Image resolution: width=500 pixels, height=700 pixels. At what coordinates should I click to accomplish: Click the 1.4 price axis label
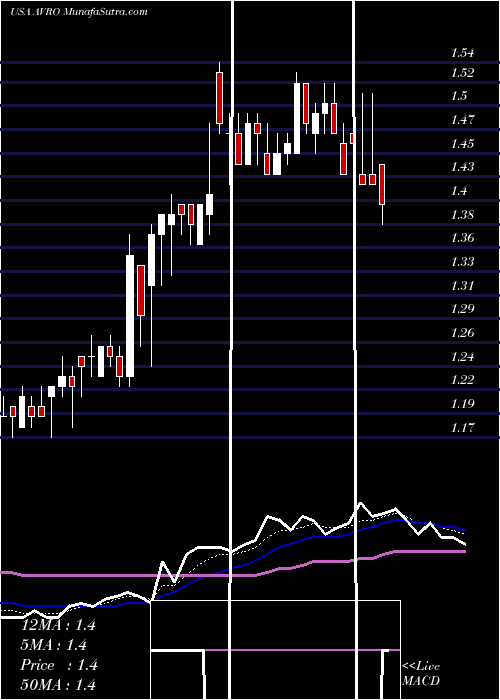click(x=459, y=191)
